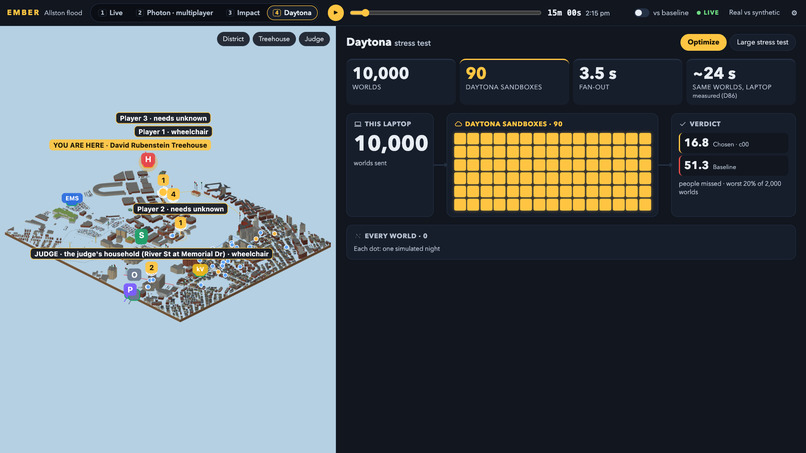806x453 pixels.
Task: Start playback with the yellow play button
Action: click(336, 12)
